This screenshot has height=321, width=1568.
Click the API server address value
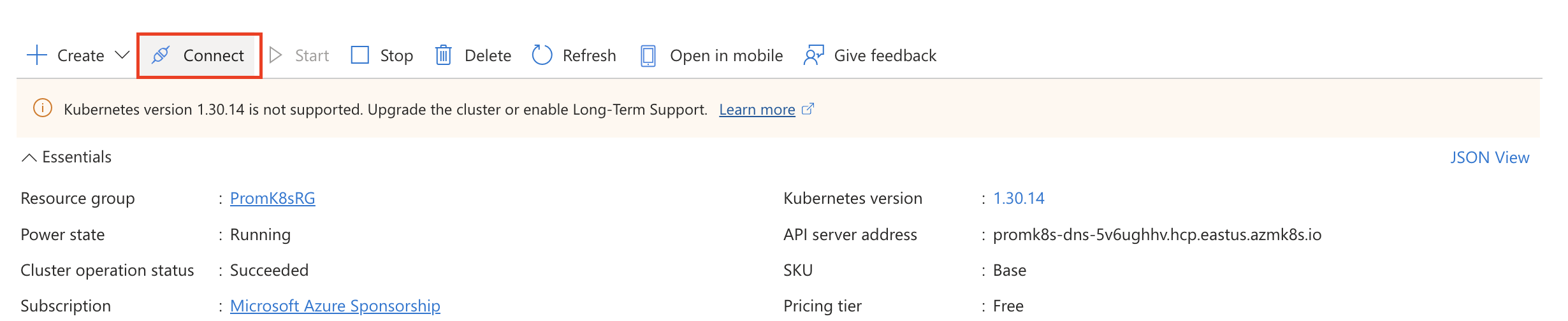[x=1157, y=234]
